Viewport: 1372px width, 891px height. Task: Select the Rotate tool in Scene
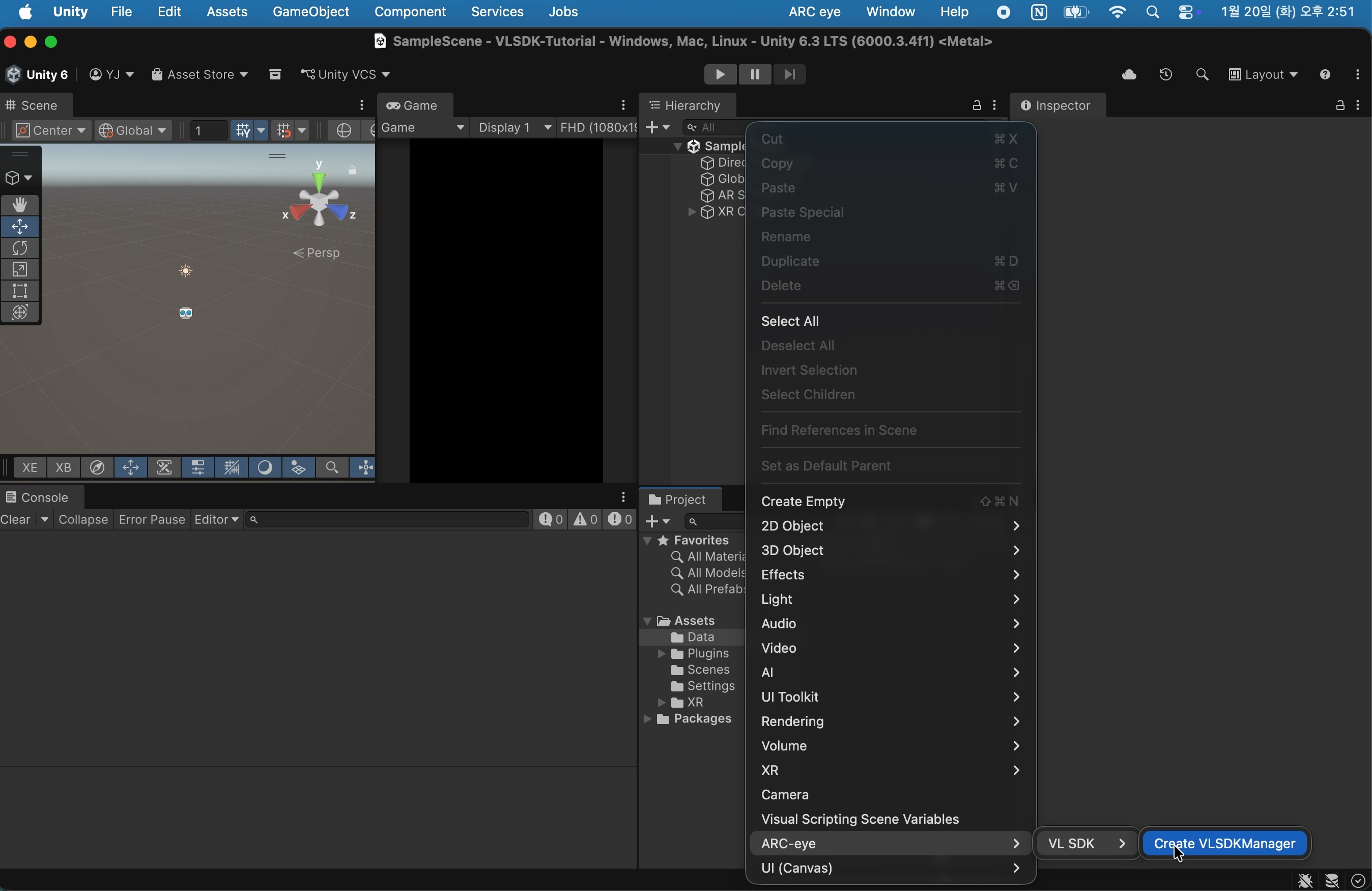20,248
